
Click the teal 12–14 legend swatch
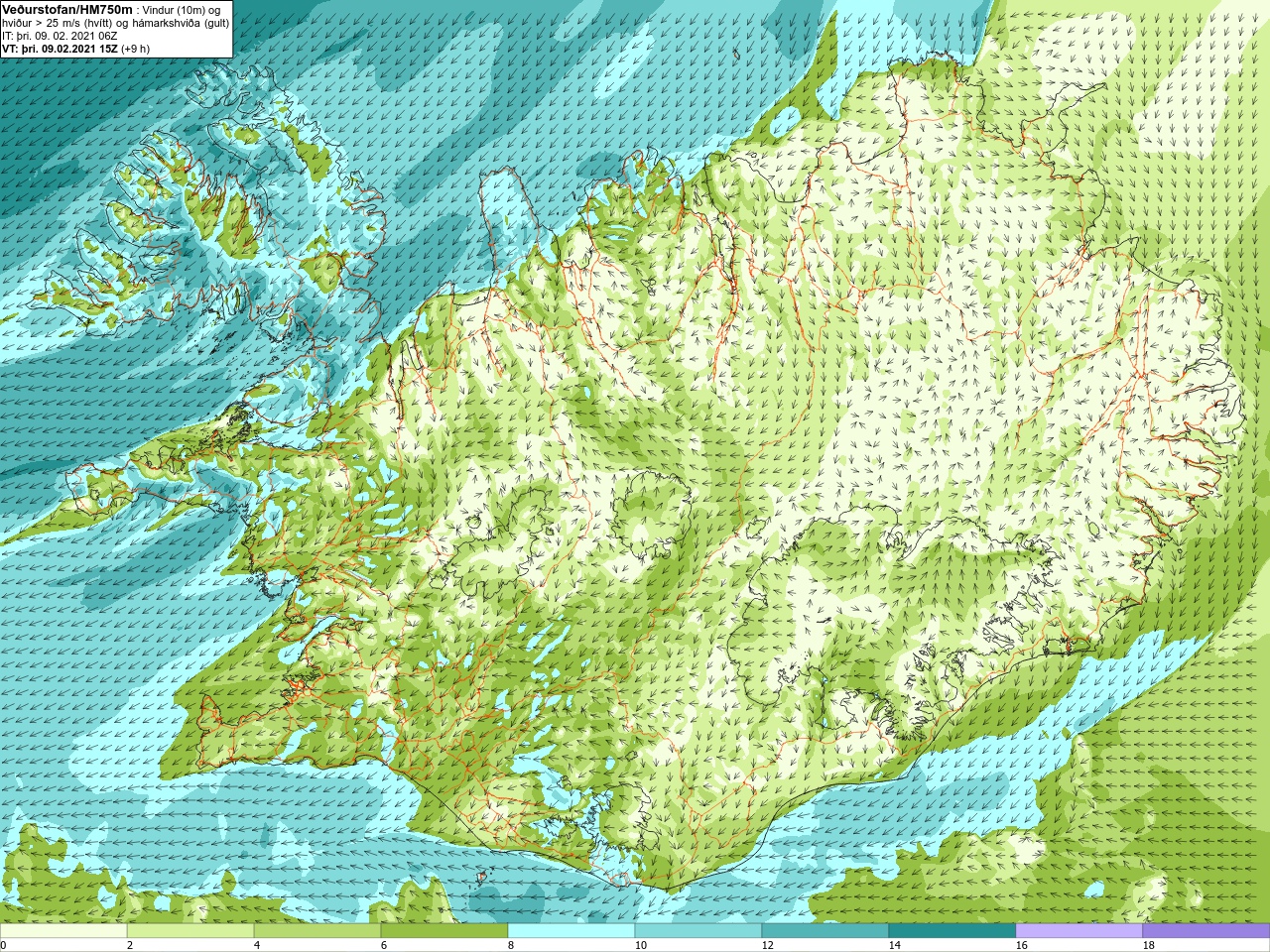click(825, 931)
